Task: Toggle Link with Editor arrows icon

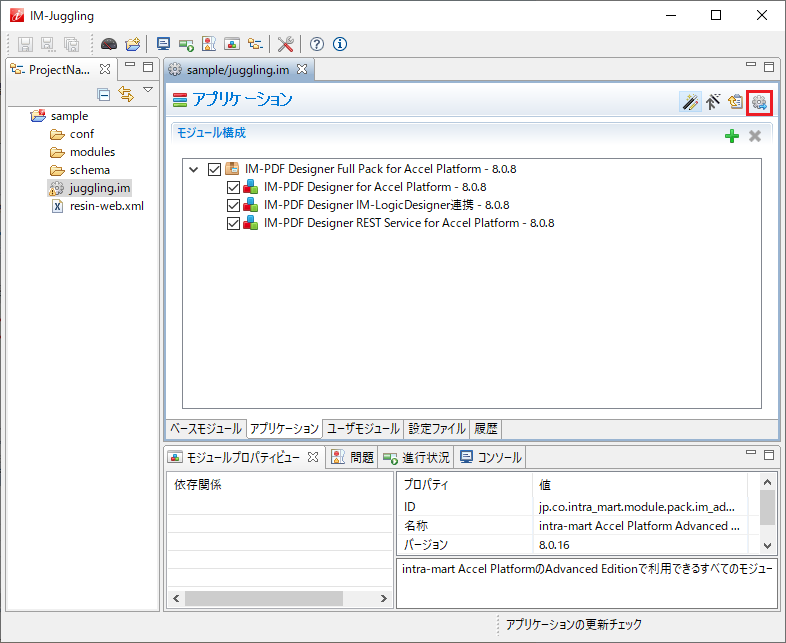Action: tap(126, 94)
